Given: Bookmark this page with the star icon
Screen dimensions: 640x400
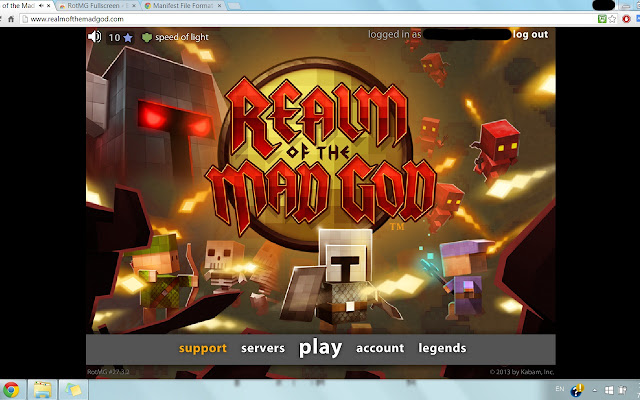Looking at the screenshot, I should pos(612,19).
